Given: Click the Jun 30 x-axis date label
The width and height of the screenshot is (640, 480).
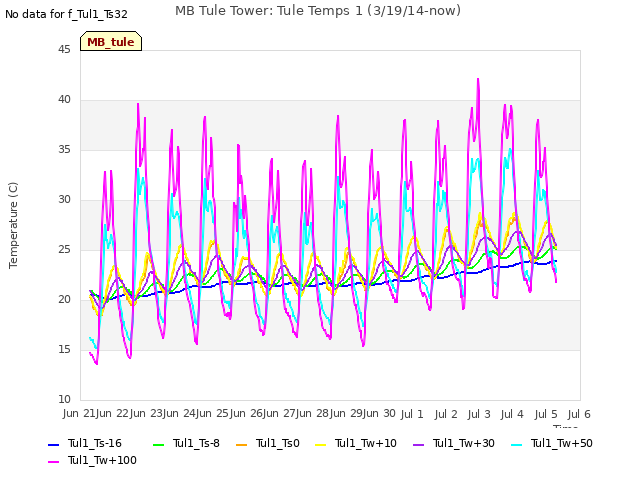Looking at the screenshot, I should [380, 414].
